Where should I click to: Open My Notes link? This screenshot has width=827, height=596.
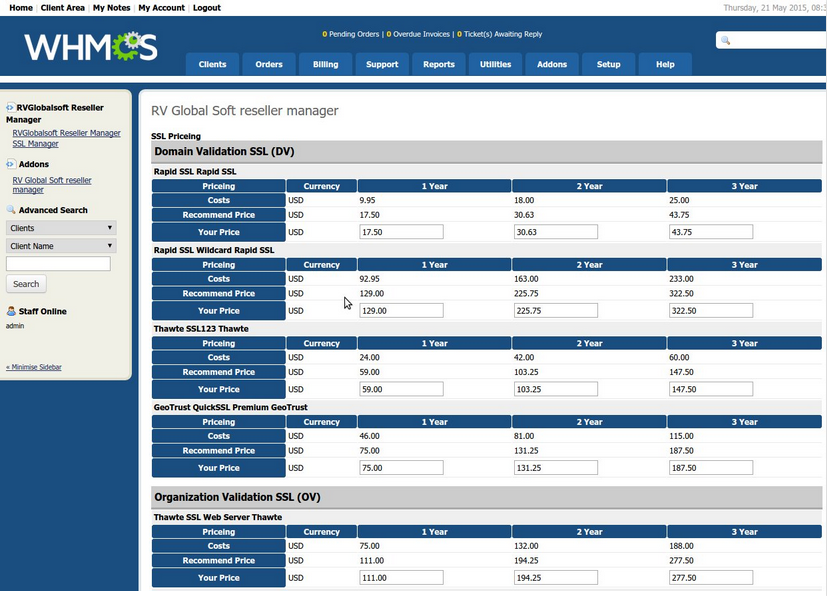tap(111, 7)
